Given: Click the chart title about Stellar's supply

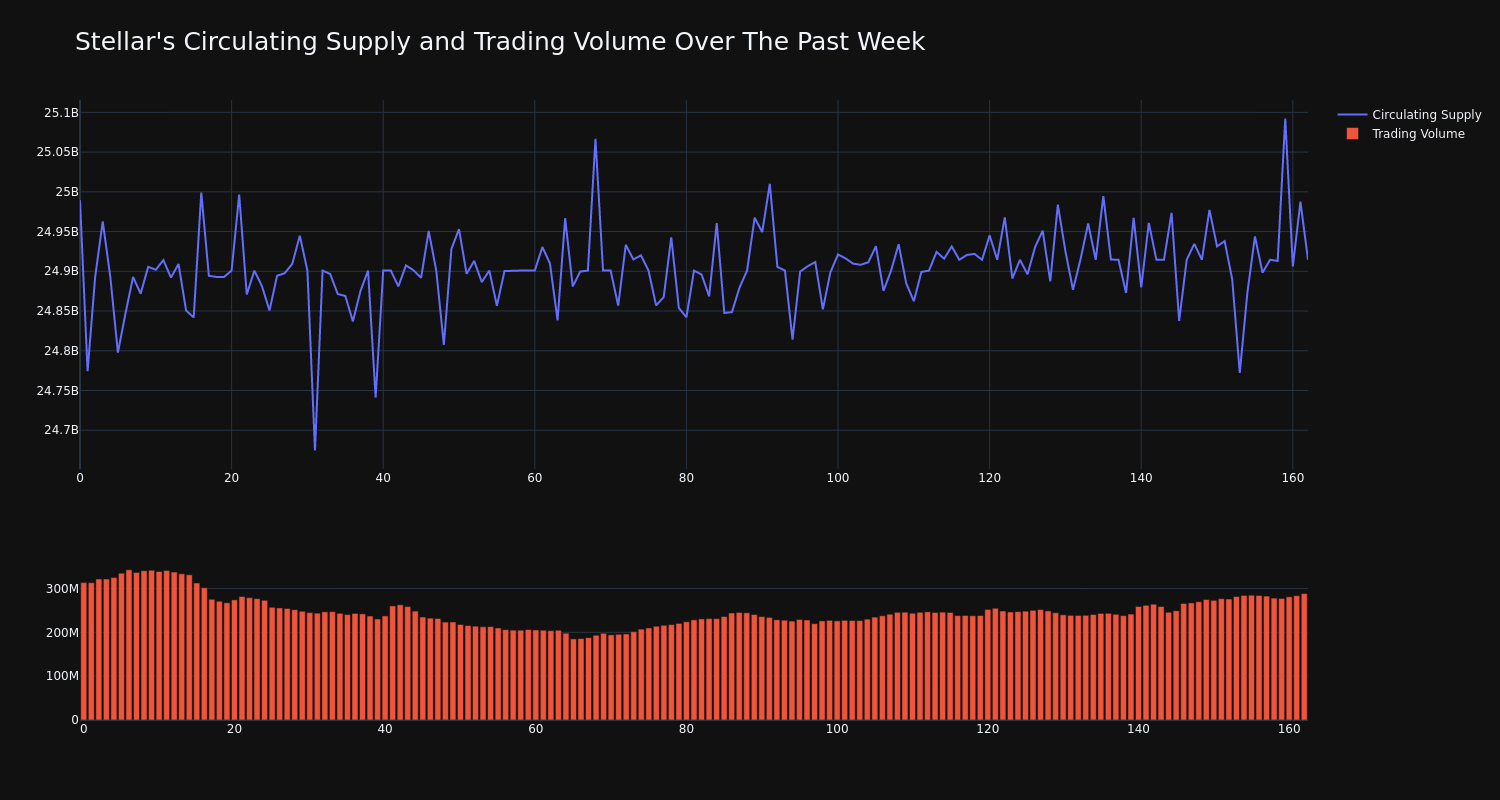Looking at the screenshot, I should pos(500,42).
